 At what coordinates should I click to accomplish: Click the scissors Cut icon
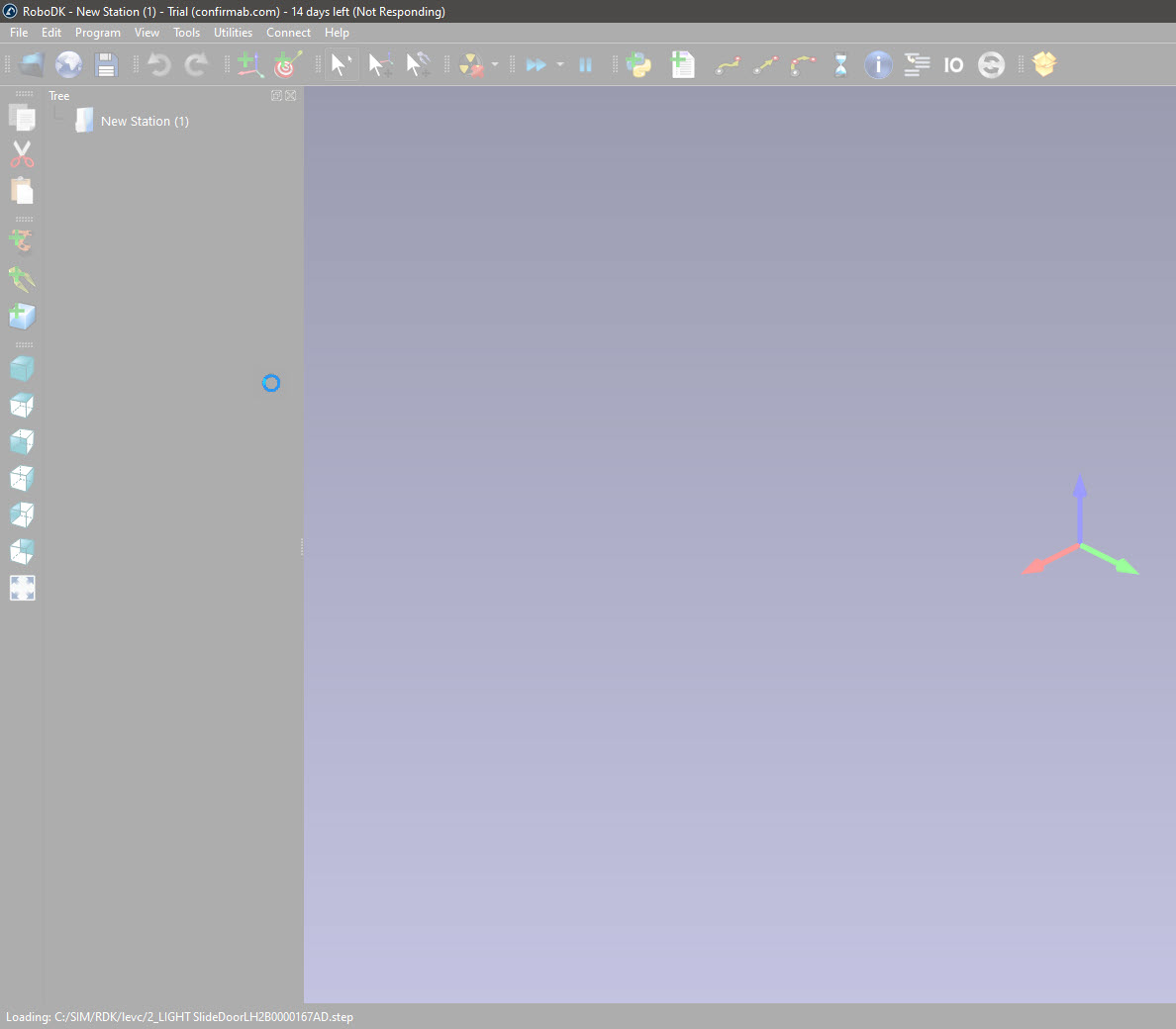coord(22,154)
